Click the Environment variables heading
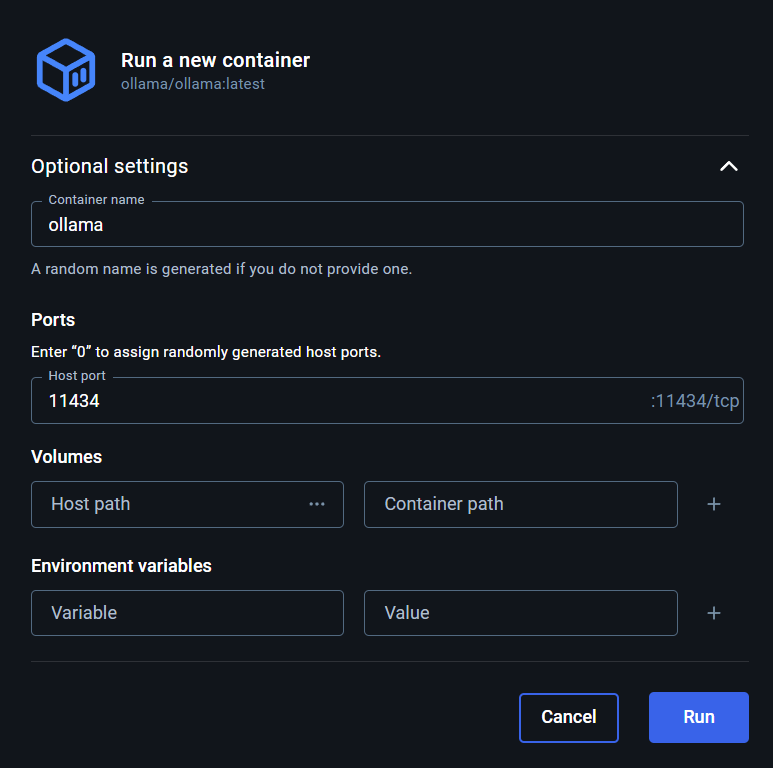 click(121, 566)
